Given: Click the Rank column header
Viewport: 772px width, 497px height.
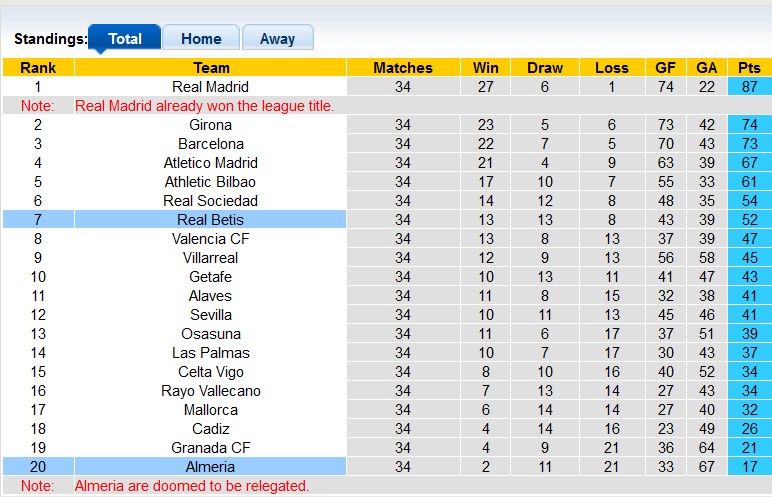Looking at the screenshot, I should 38,68.
